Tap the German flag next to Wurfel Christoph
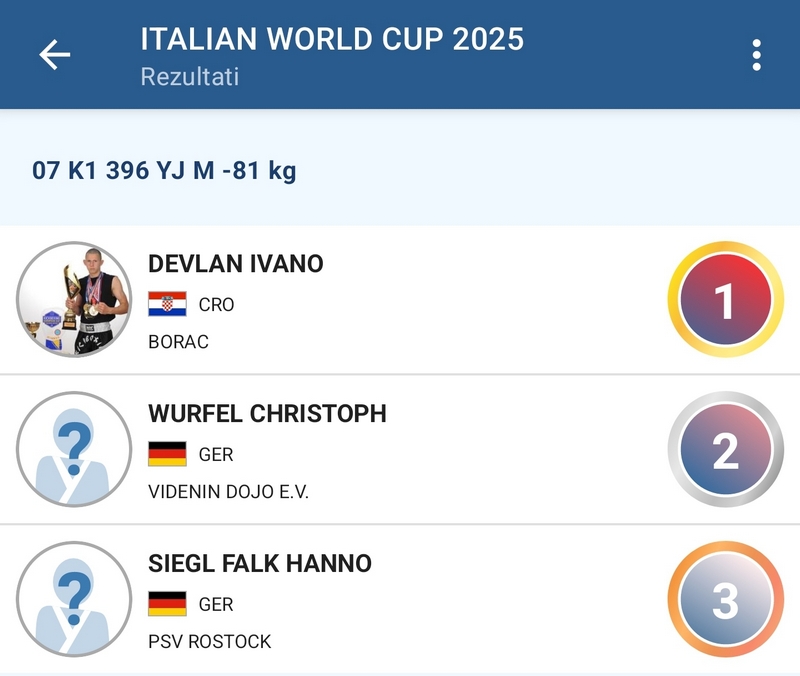This screenshot has width=800, height=676. point(167,454)
